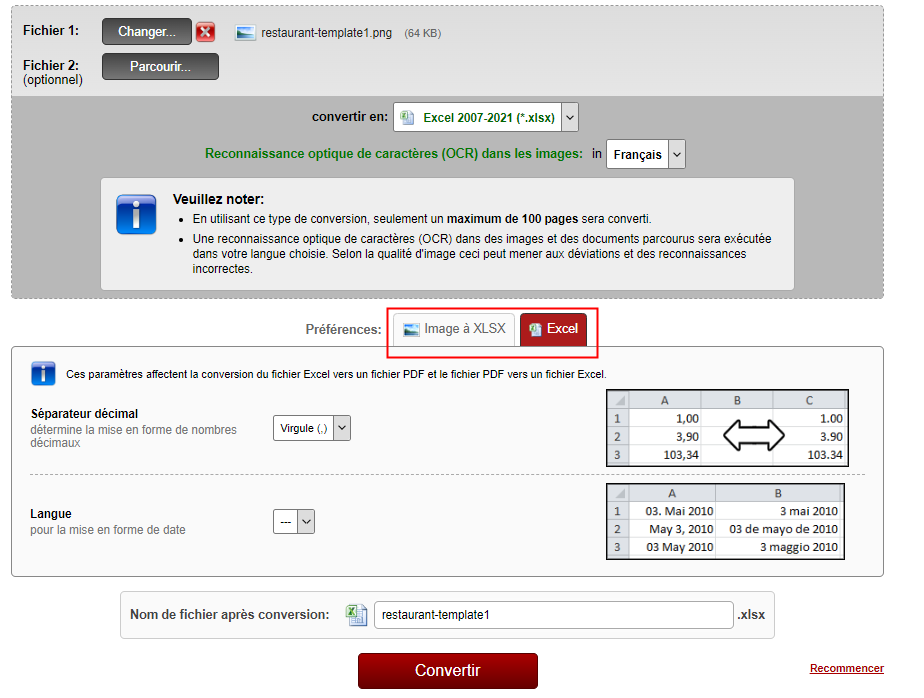Click the Recommencer link
This screenshot has height=698, width=924.
(847, 668)
